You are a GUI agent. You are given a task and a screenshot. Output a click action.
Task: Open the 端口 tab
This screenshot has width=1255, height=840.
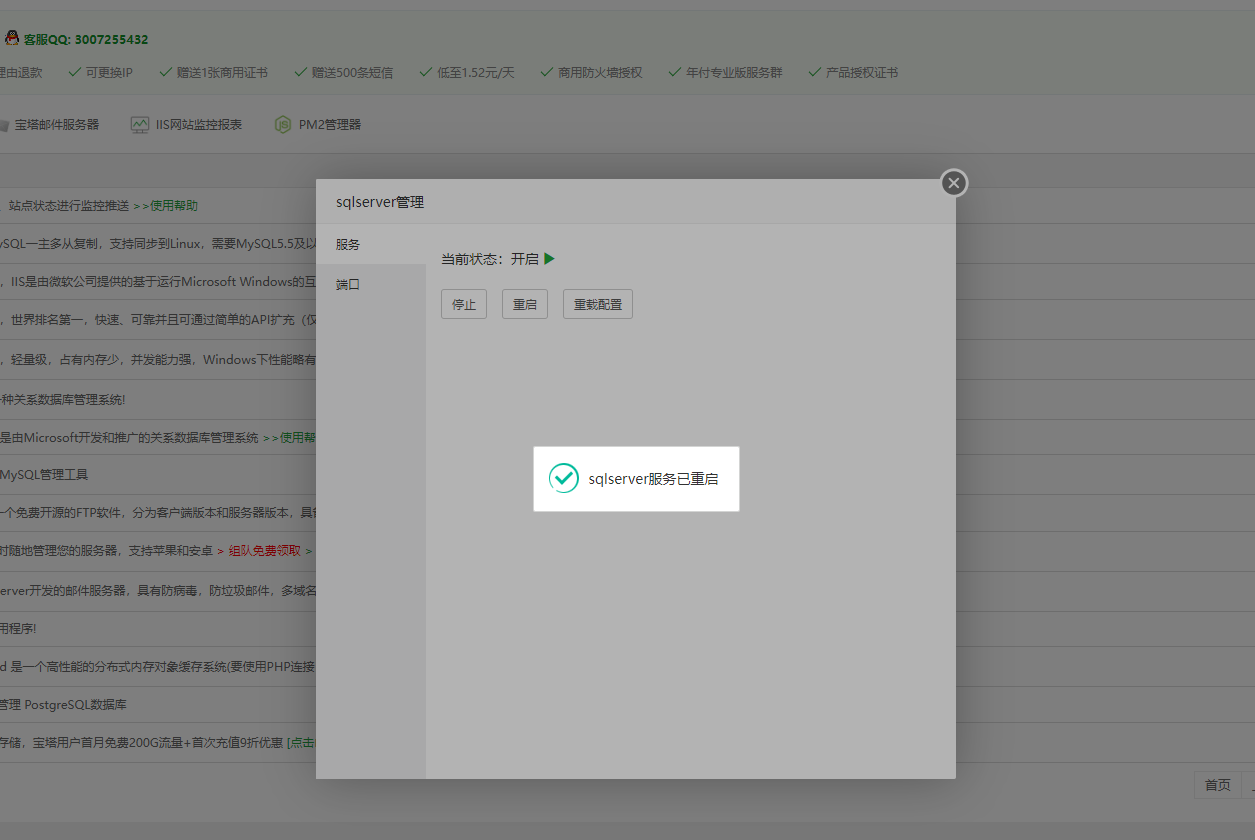pos(371,284)
